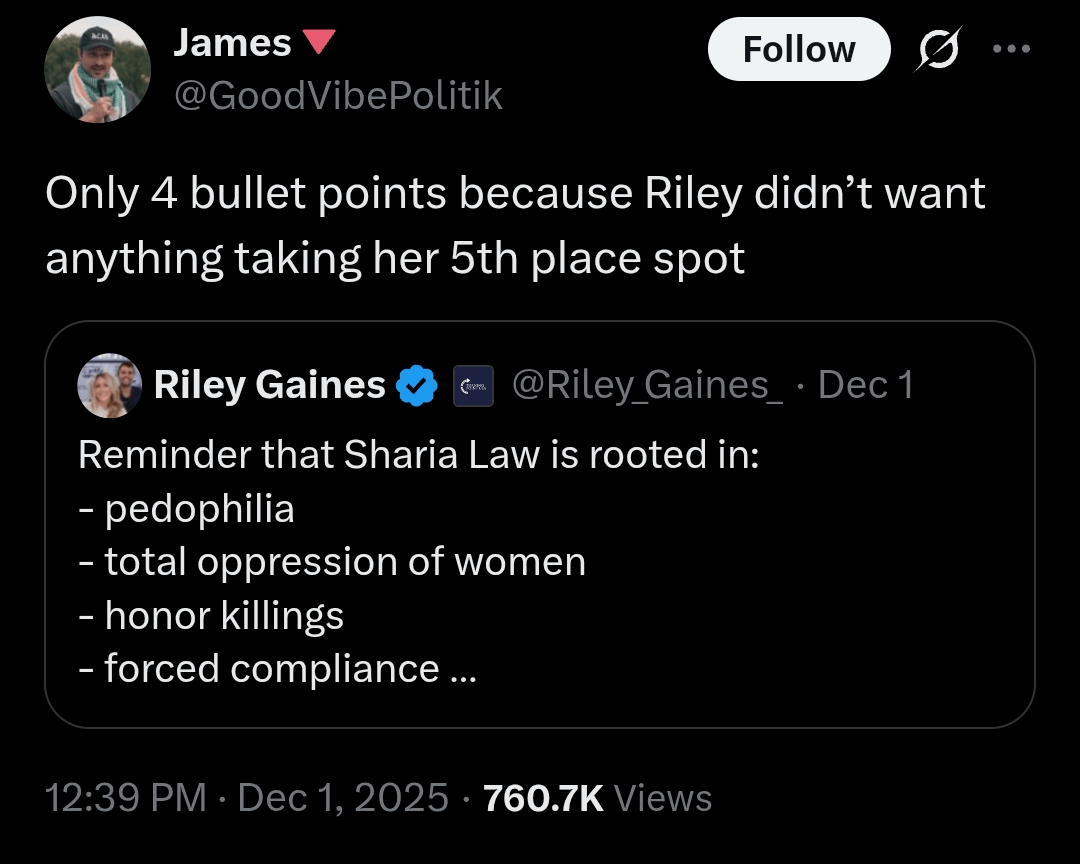Expand truncated quoted post via trailing ellipsis
This screenshot has width=1080, height=864.
(463, 669)
